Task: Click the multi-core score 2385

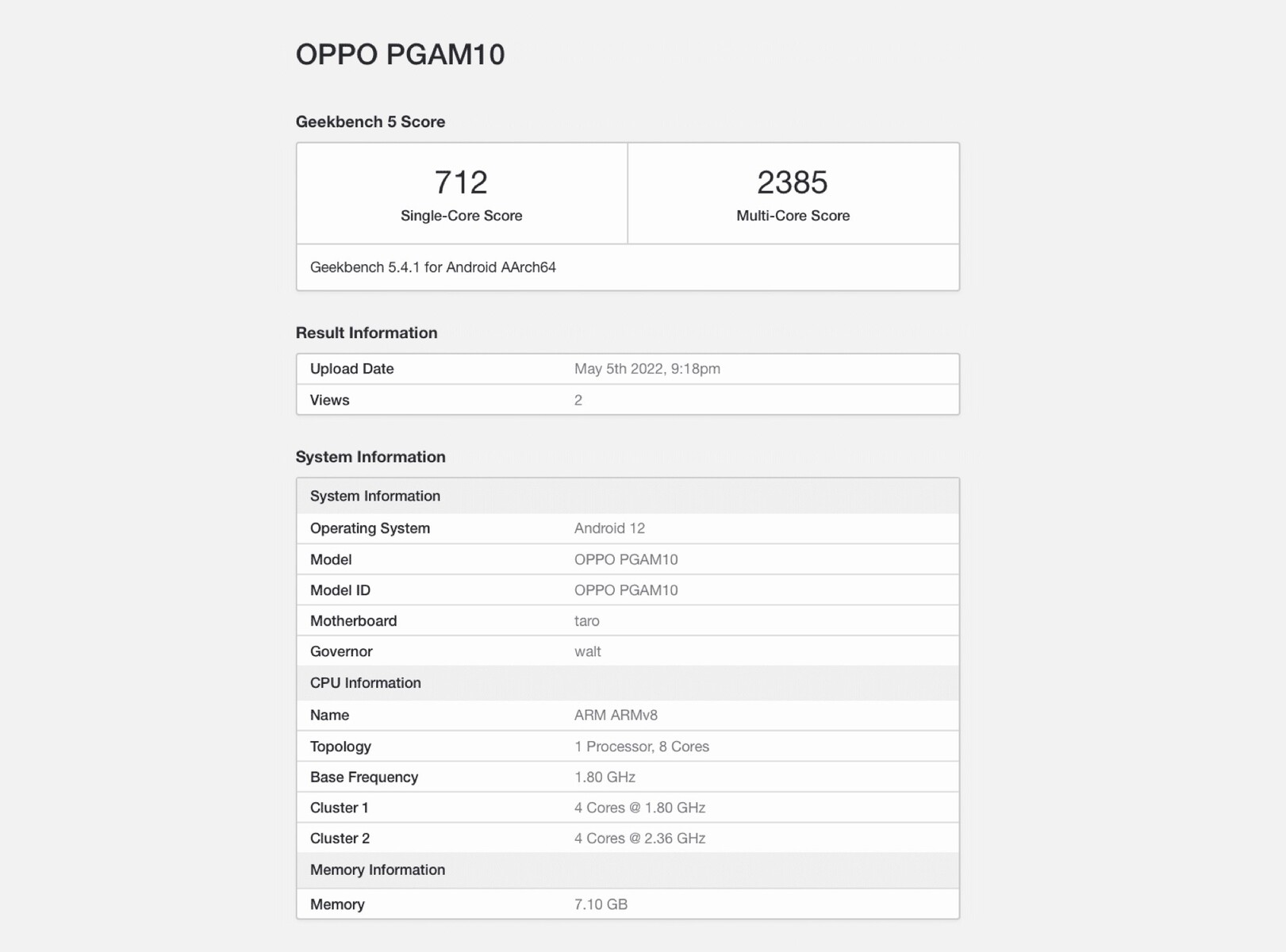Action: 792,182
